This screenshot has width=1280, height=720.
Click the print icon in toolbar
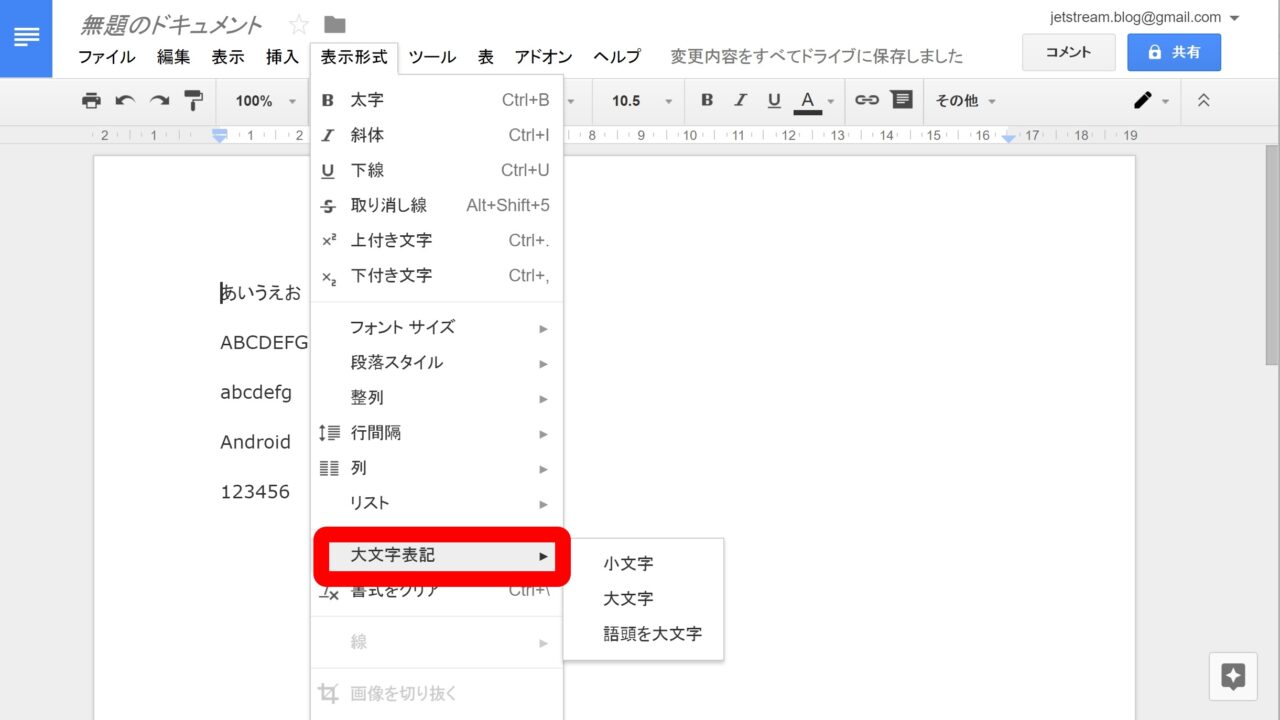pyautogui.click(x=91, y=100)
